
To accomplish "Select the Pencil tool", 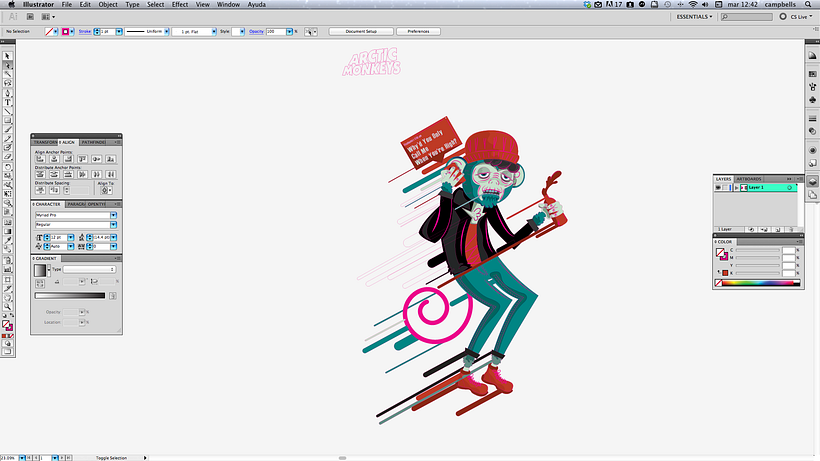I will (x=7, y=139).
